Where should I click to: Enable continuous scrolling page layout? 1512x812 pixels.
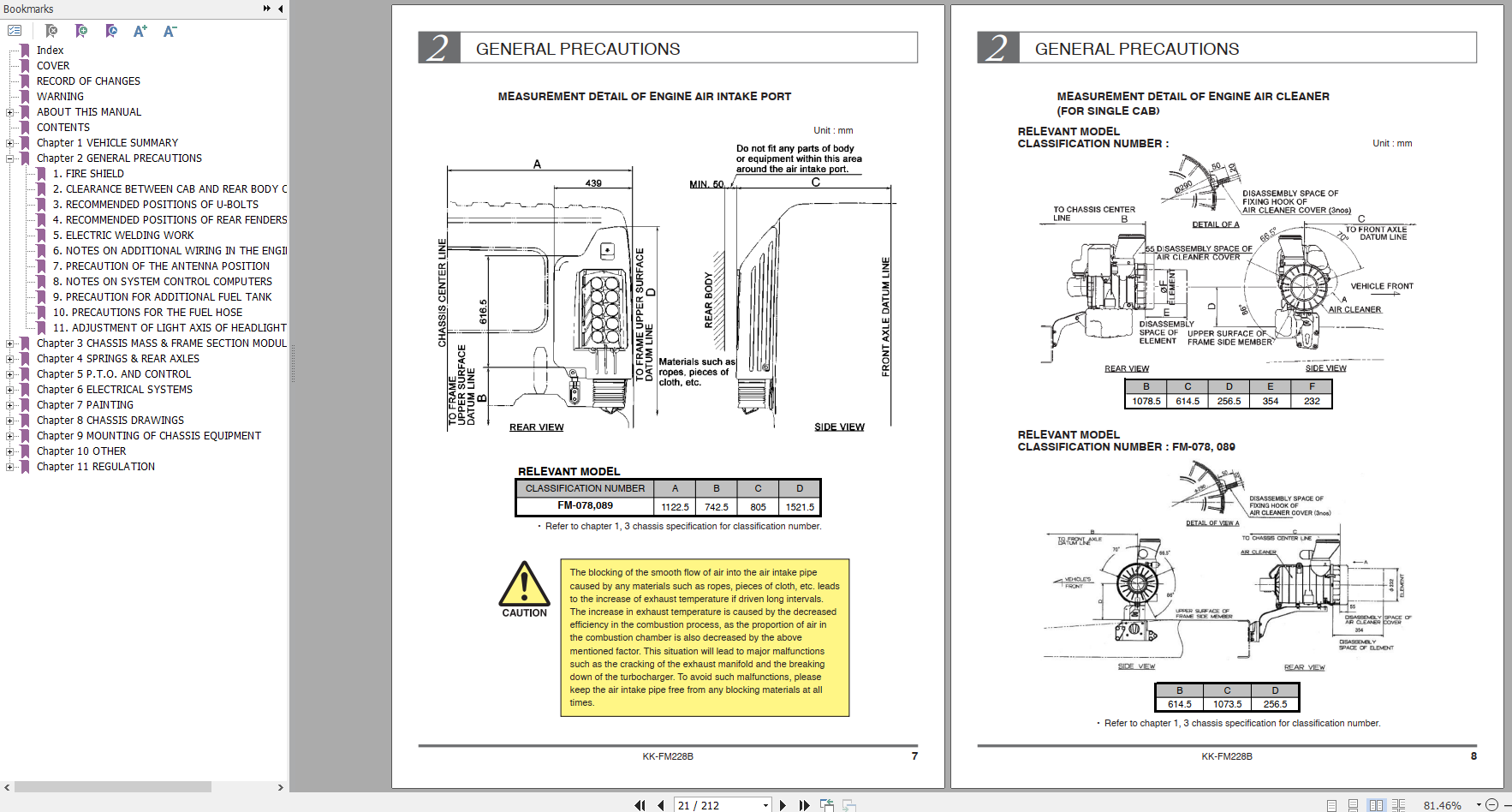[x=1354, y=805]
